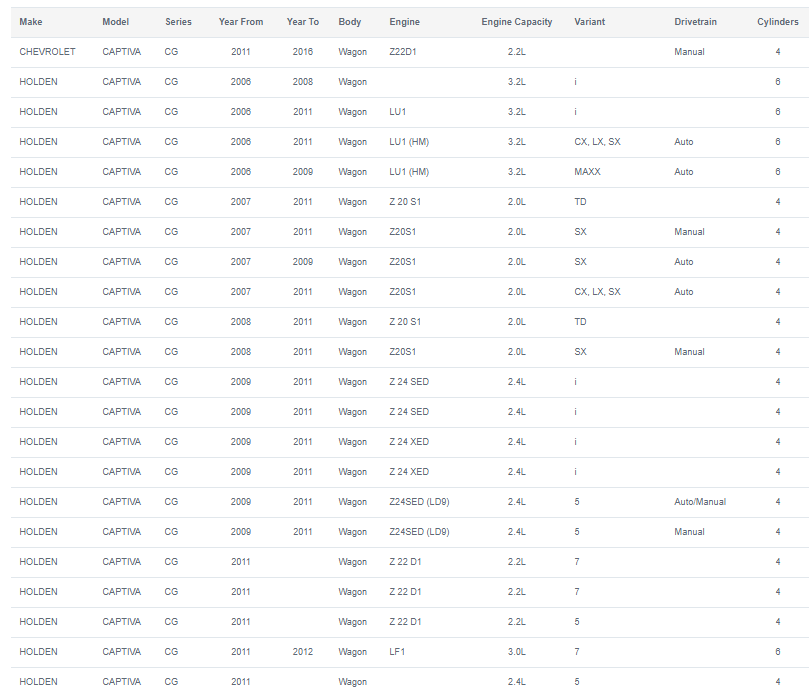
Task: Click the Year To column header
Action: pyautogui.click(x=303, y=22)
